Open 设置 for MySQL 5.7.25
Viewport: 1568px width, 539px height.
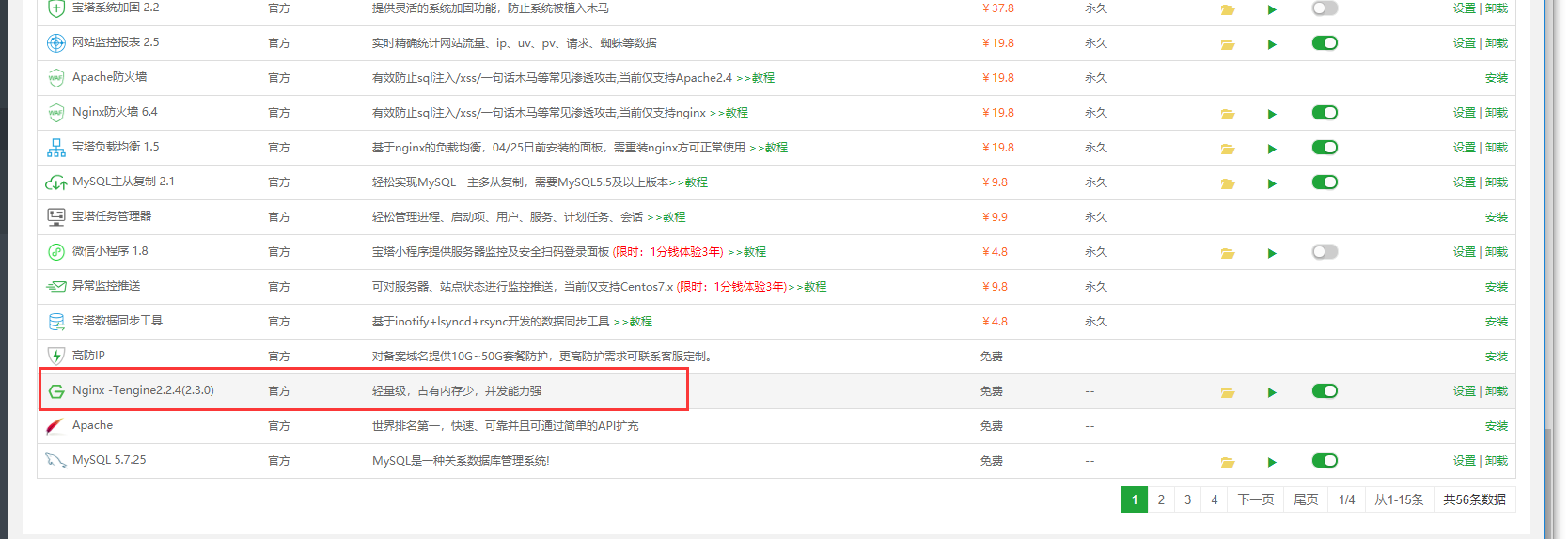pyautogui.click(x=1465, y=461)
